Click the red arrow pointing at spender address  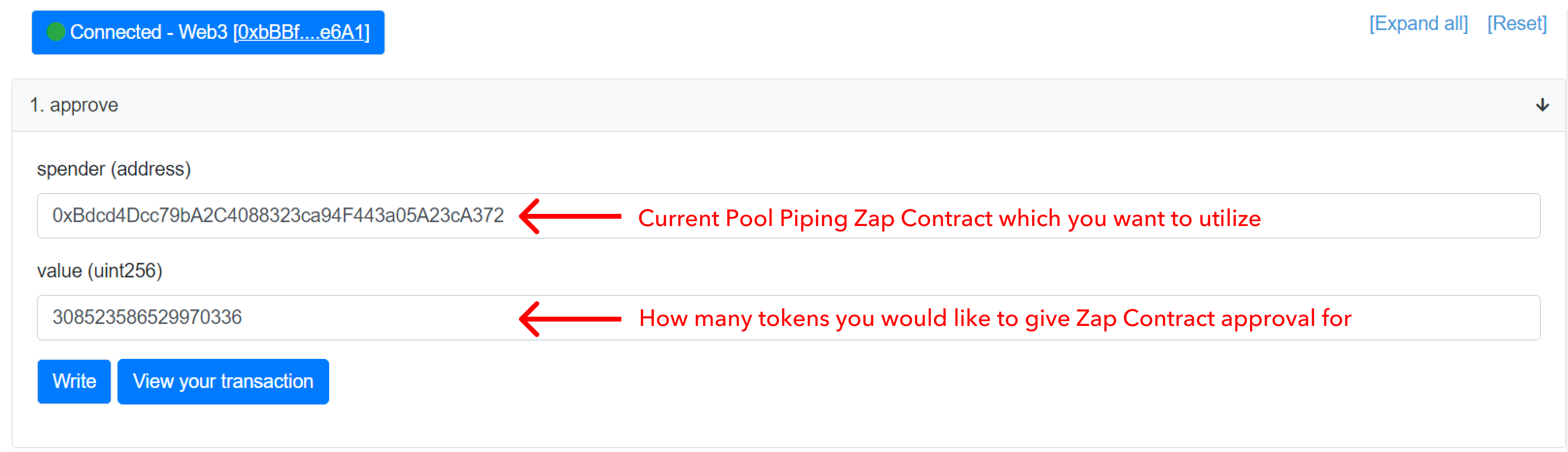pyautogui.click(x=570, y=216)
